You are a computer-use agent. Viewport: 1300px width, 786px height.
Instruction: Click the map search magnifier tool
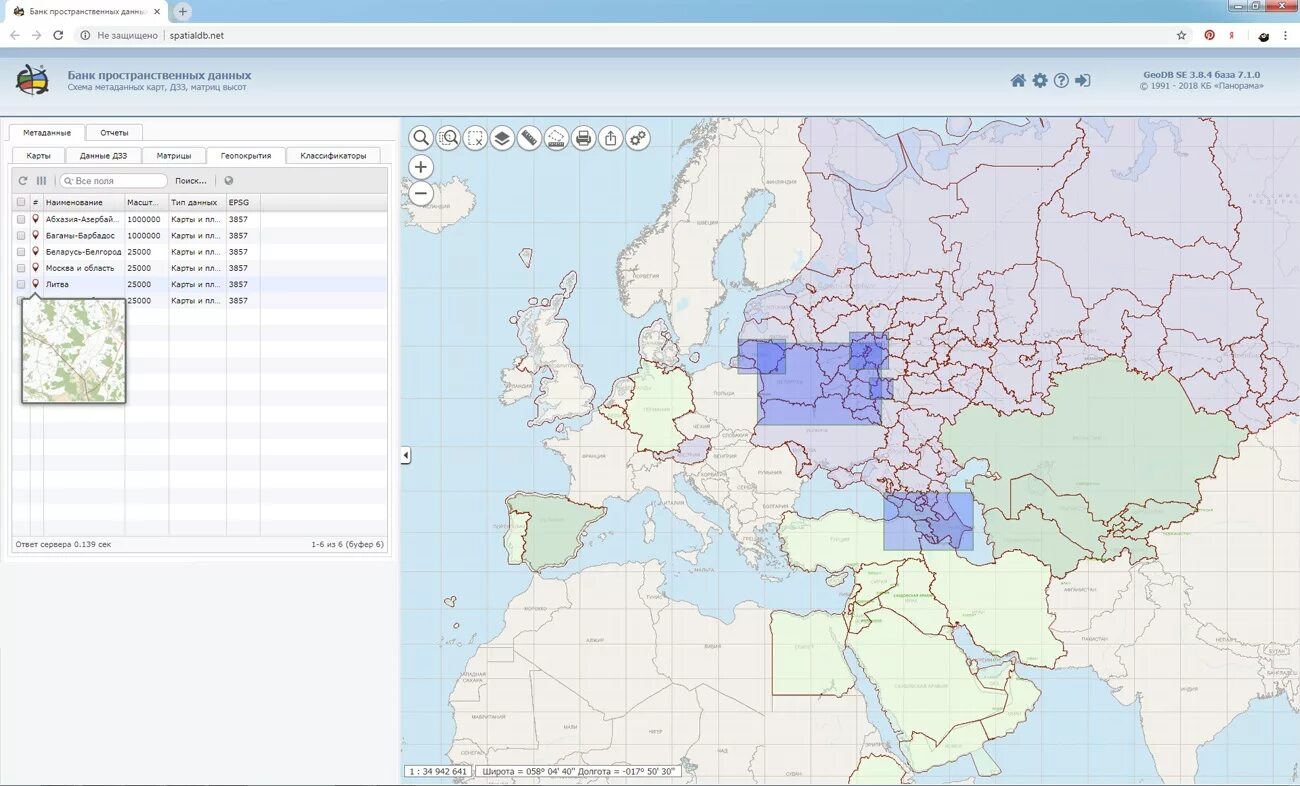421,138
